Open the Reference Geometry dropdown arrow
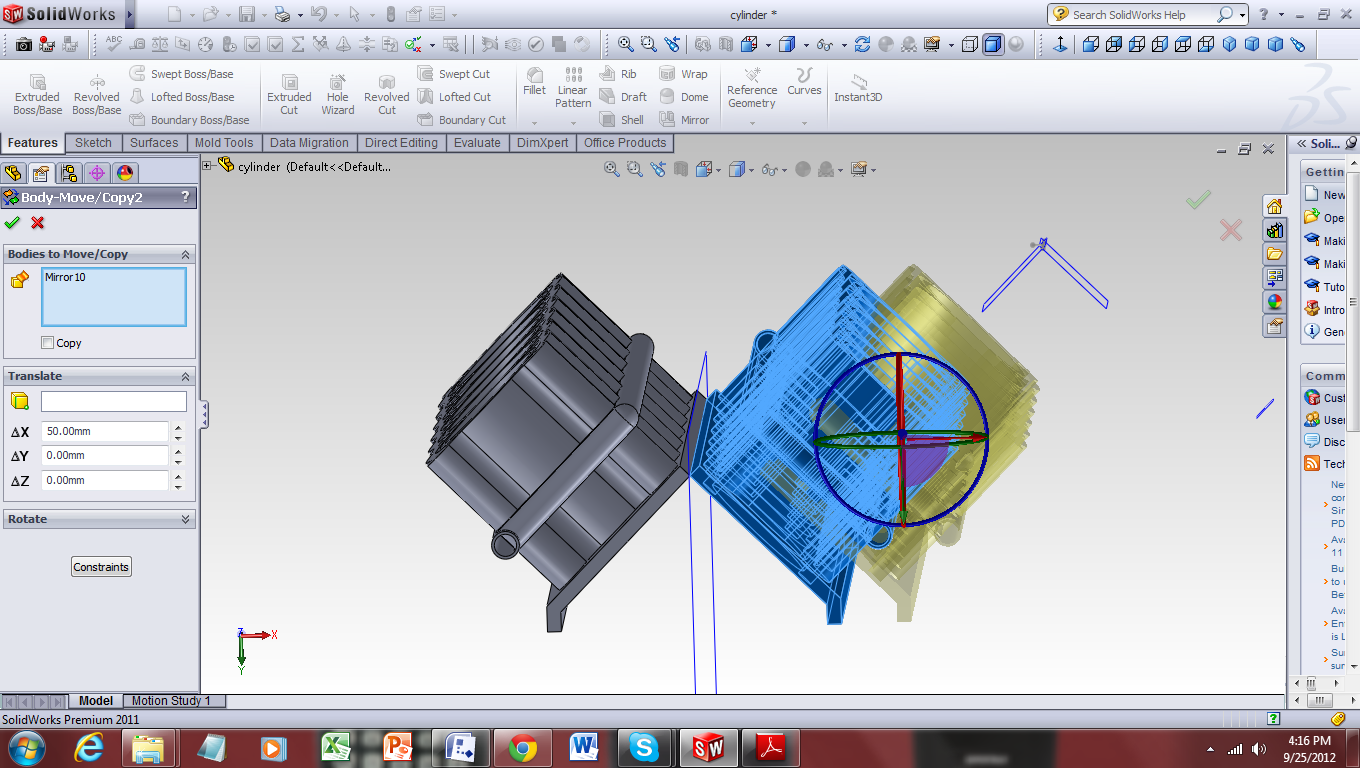This screenshot has height=768, width=1360. (752, 123)
